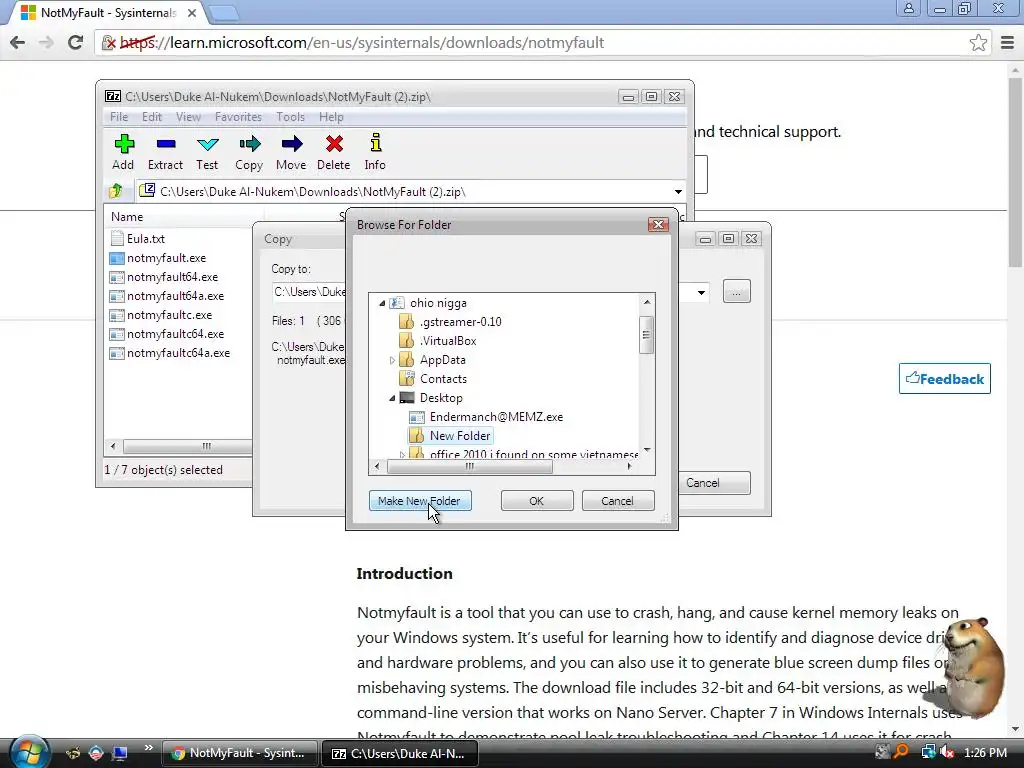Click Cancel in Browse For Folder
Image resolution: width=1024 pixels, height=768 pixels.
(618, 501)
